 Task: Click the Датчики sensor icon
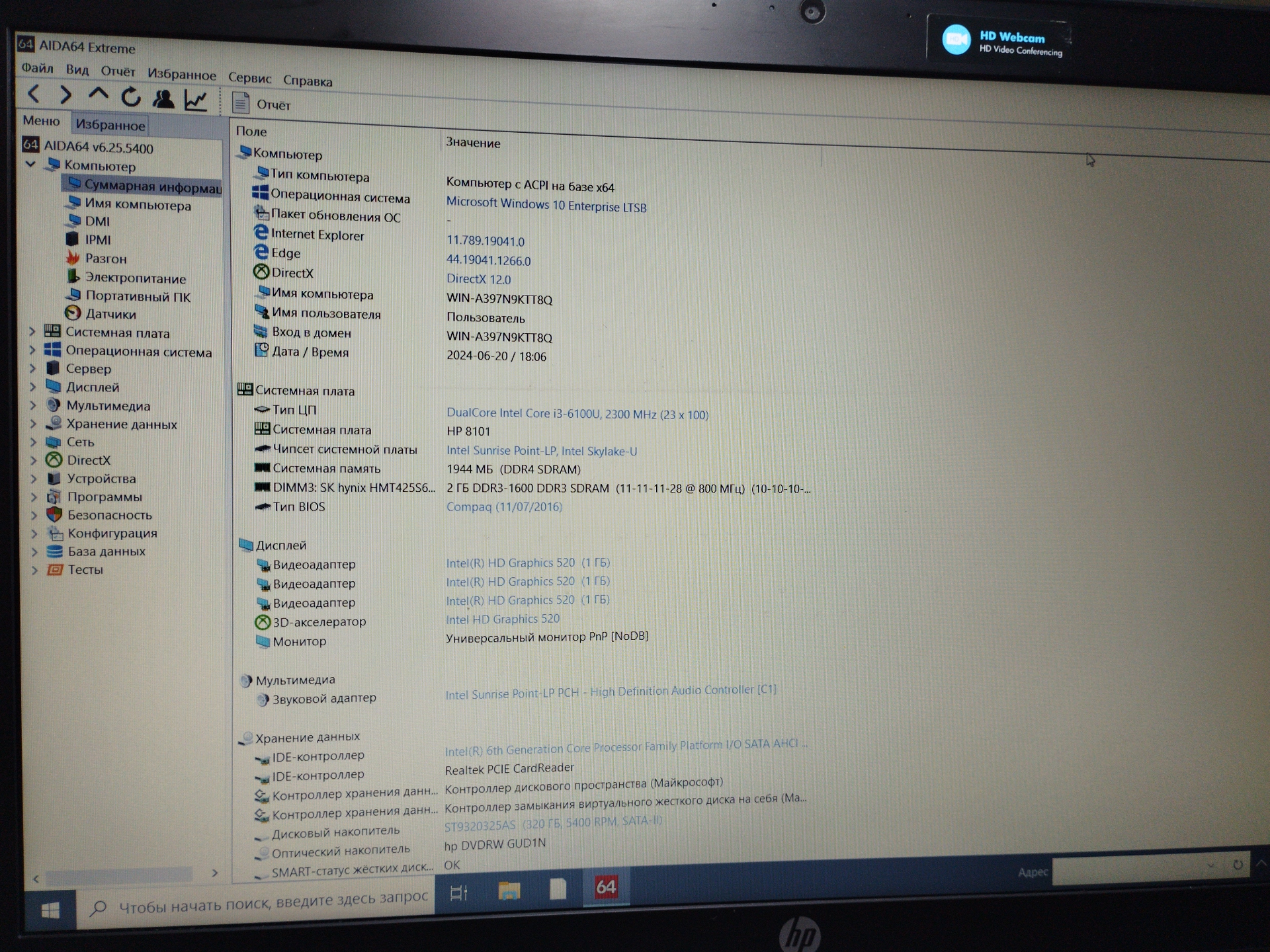(x=73, y=313)
